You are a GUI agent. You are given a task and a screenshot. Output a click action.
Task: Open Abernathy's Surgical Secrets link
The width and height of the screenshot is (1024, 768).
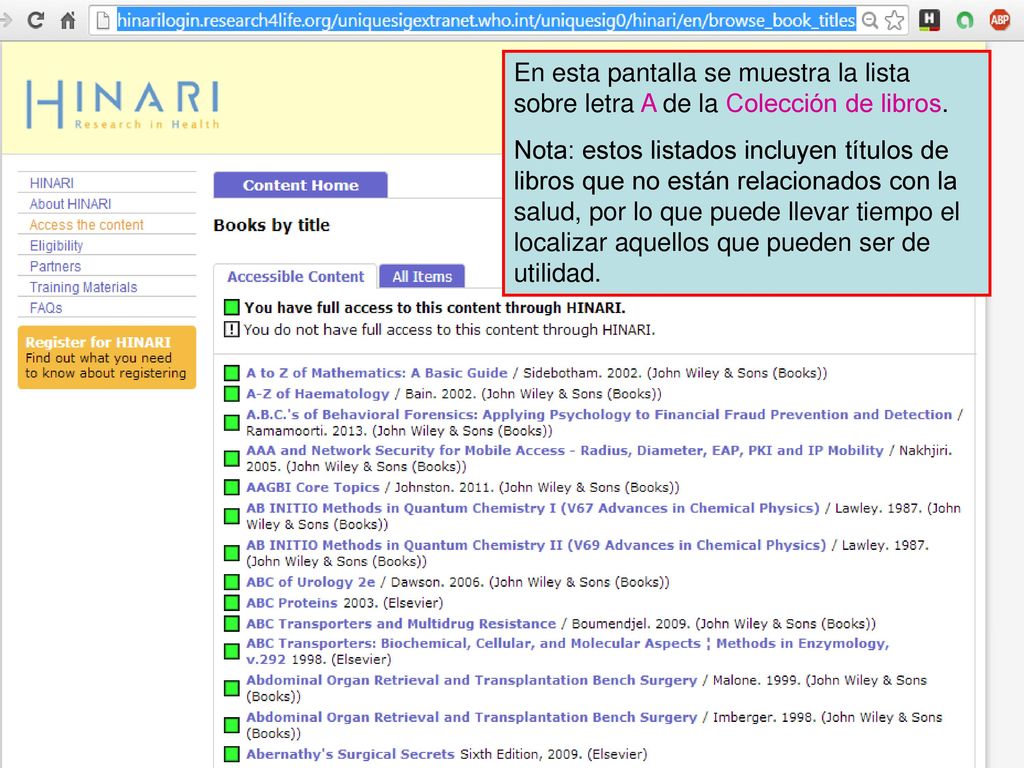click(x=350, y=754)
